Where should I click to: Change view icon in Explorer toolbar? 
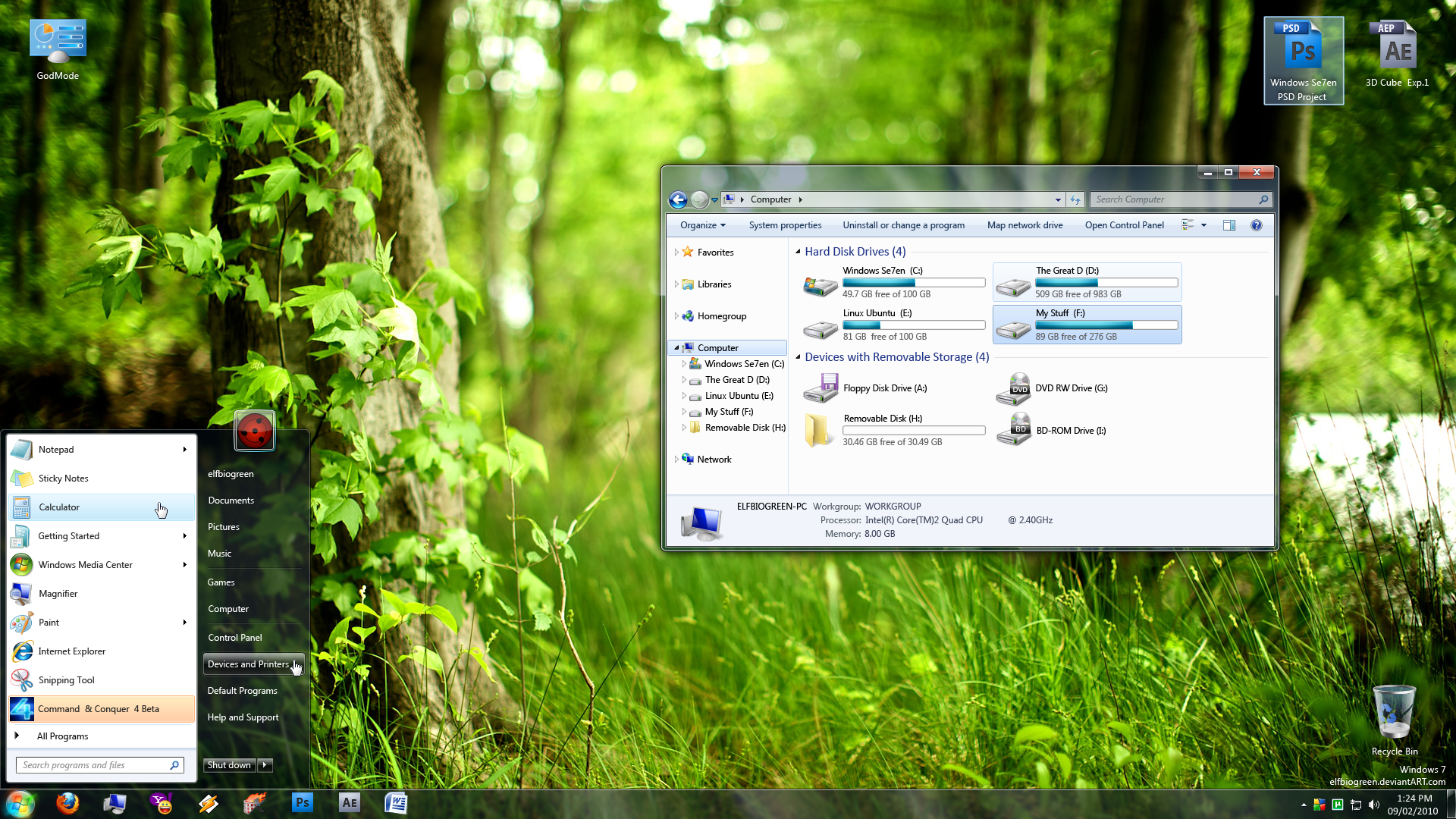pos(1188,225)
